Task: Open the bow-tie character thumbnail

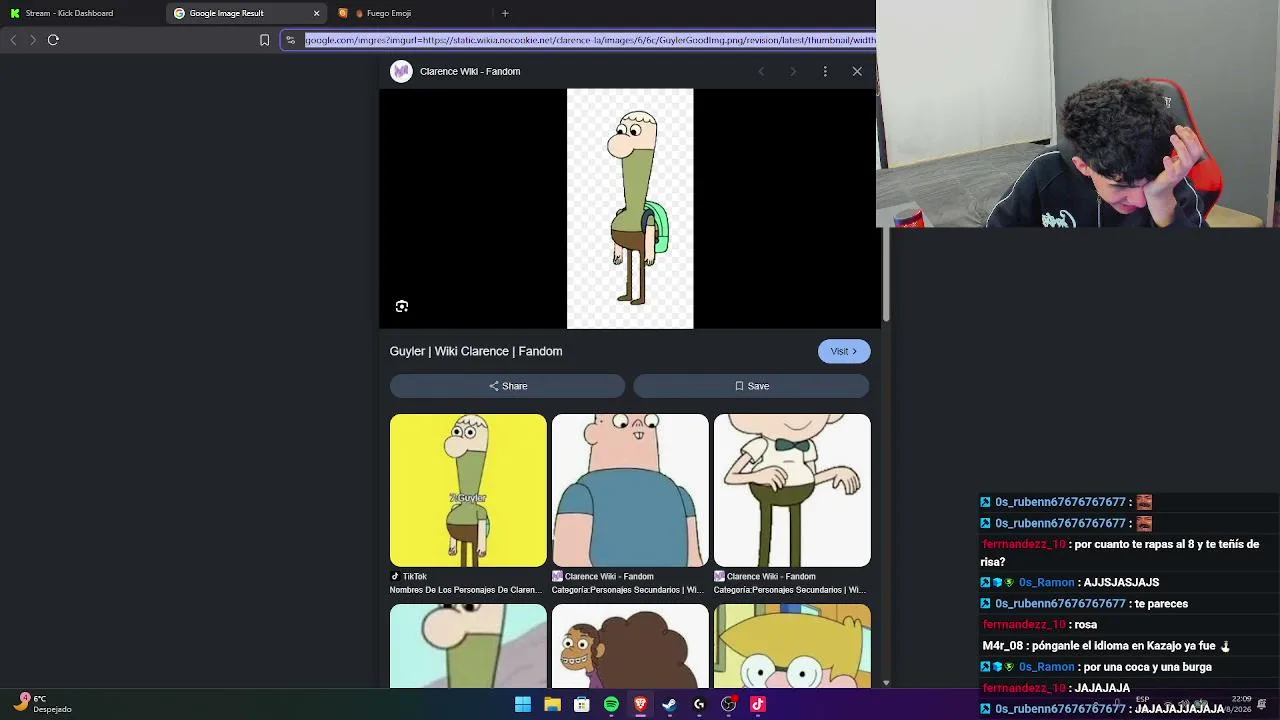Action: click(792, 490)
